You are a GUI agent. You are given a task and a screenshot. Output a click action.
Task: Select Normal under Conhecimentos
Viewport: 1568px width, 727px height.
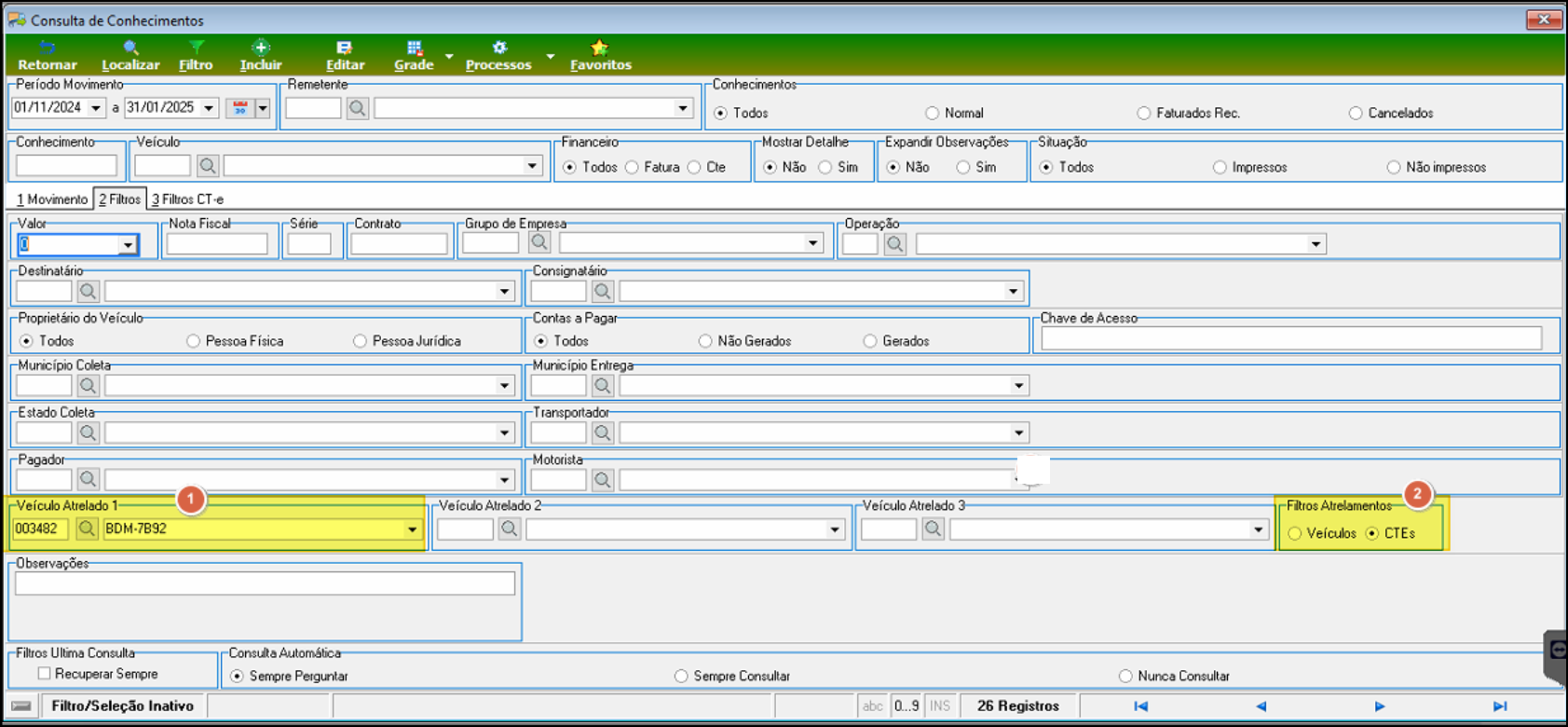[x=932, y=113]
